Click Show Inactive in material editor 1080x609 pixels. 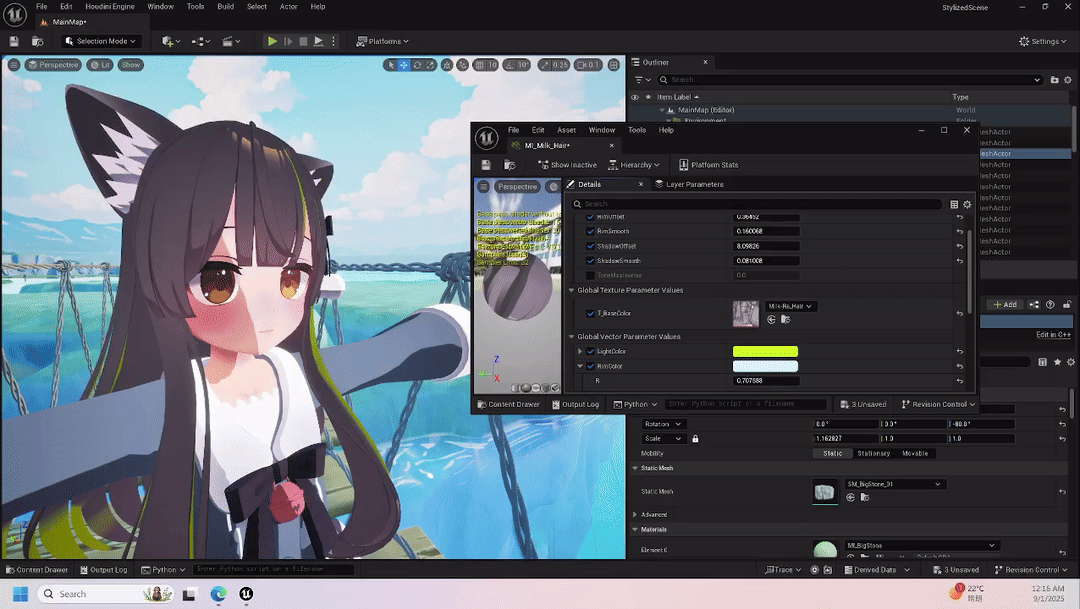click(567, 165)
